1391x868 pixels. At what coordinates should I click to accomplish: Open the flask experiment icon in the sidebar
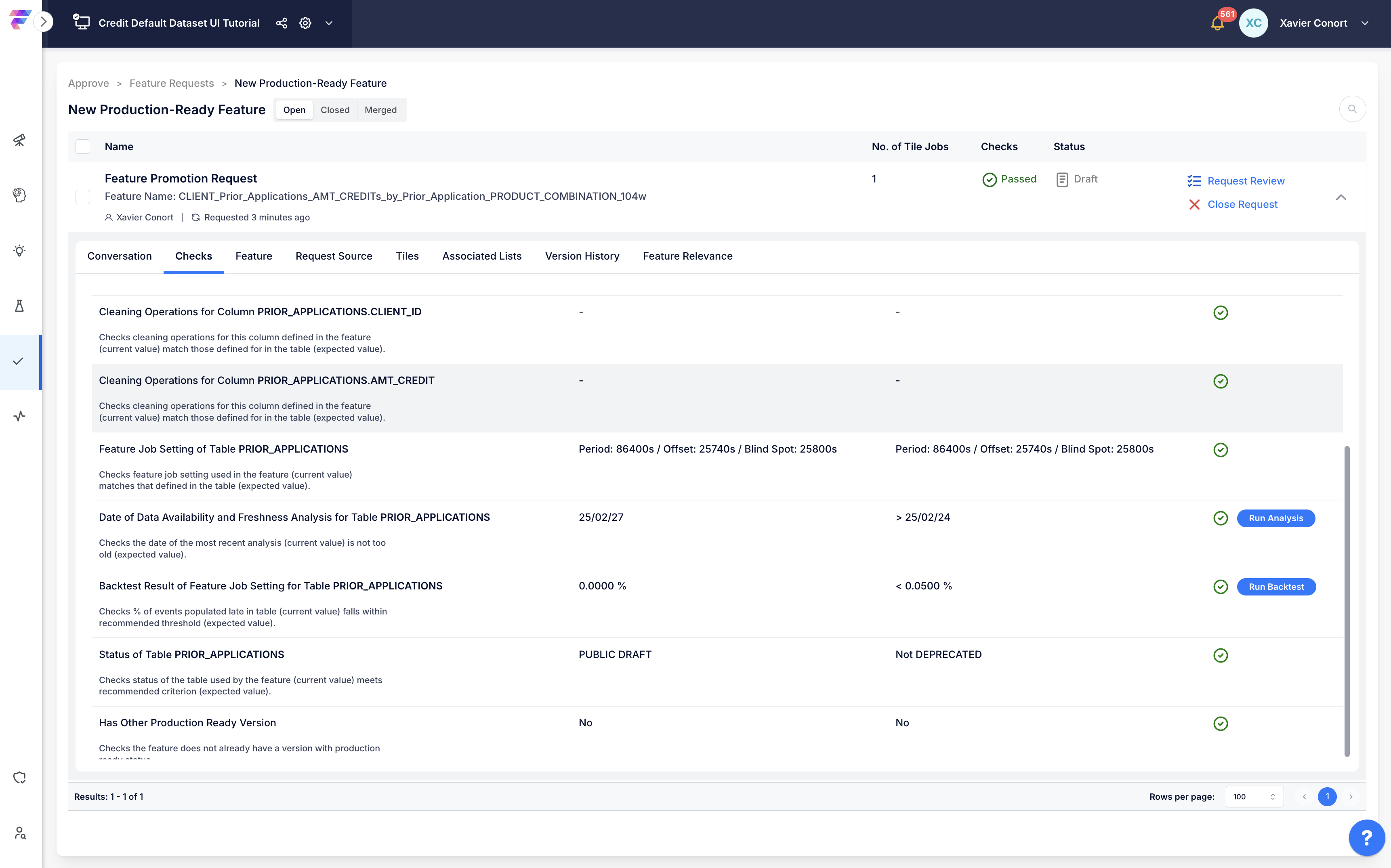point(19,306)
